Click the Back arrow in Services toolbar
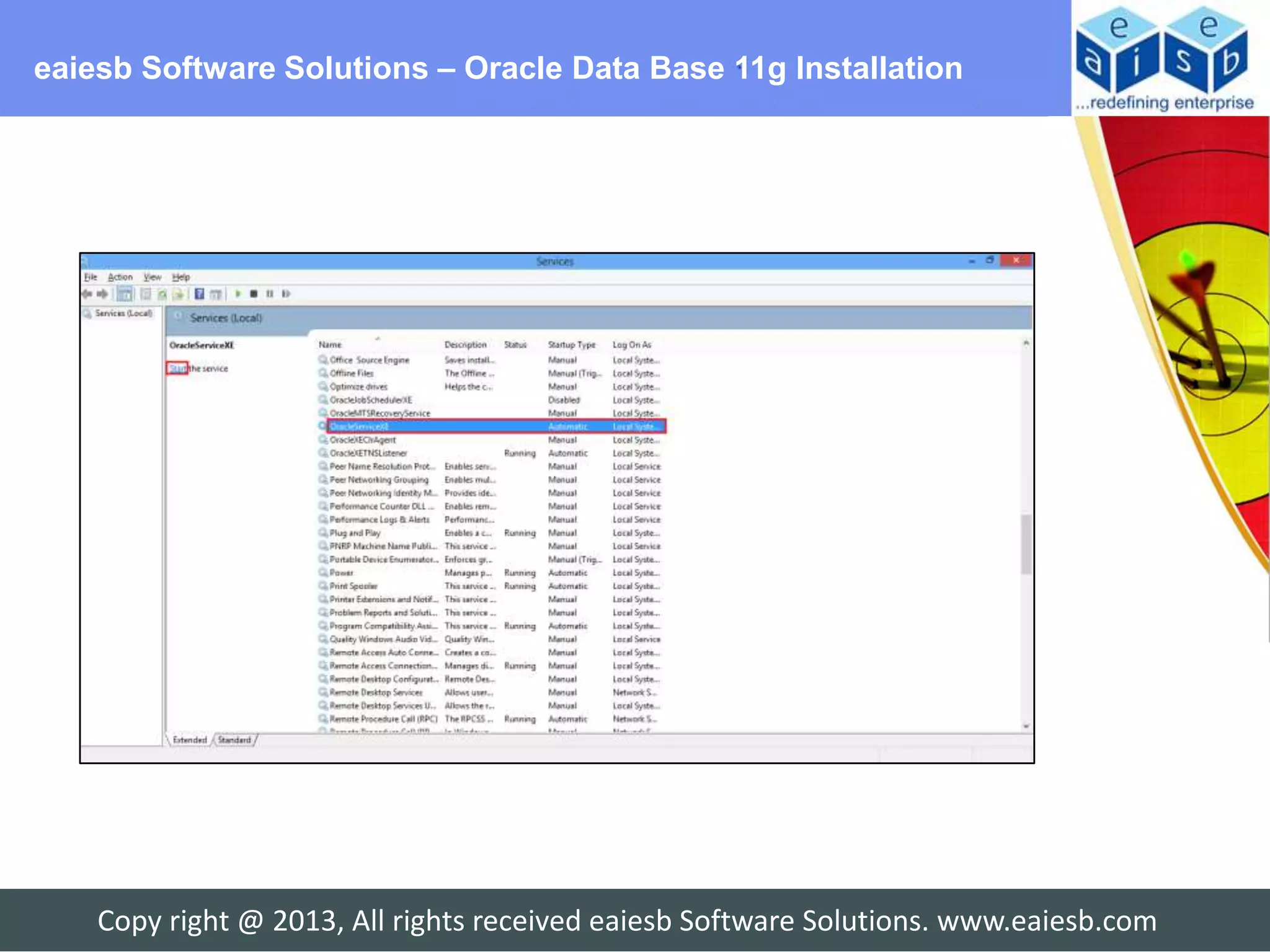Viewport: 1270px width, 952px height. click(x=87, y=294)
